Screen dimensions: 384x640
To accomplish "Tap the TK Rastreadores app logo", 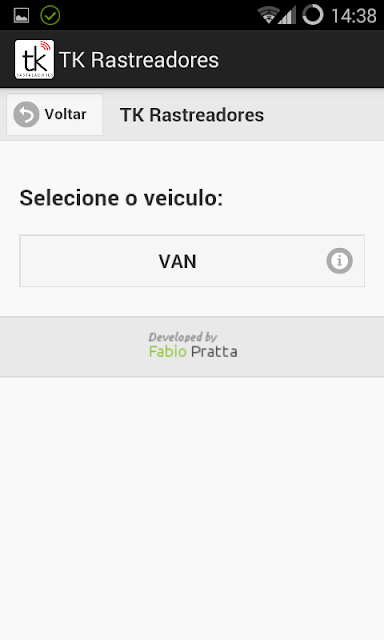I will point(34,60).
